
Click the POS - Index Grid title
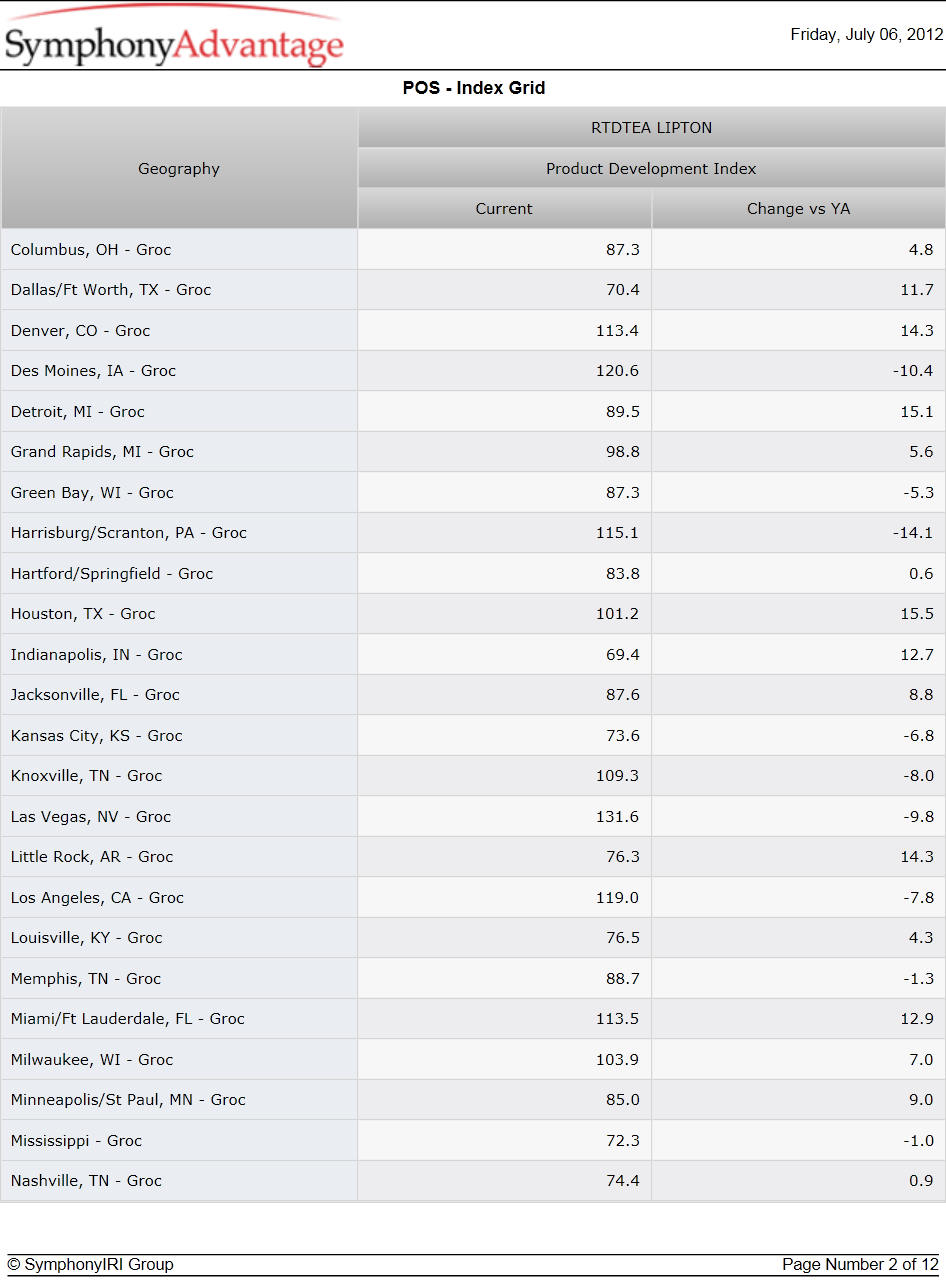point(474,88)
